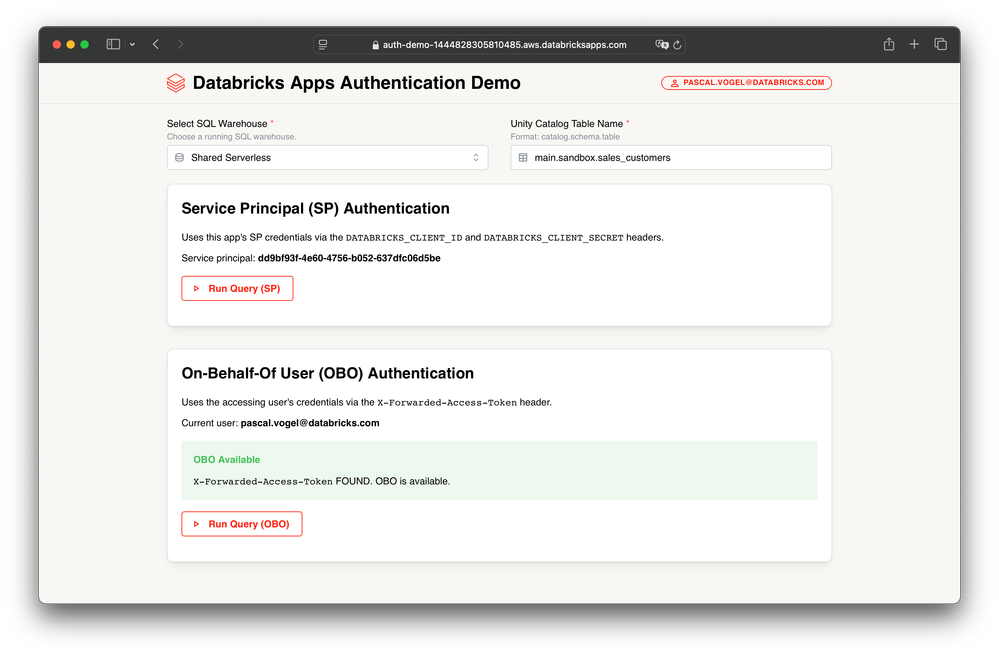
Task: Select the browser address bar URL
Action: [x=504, y=45]
